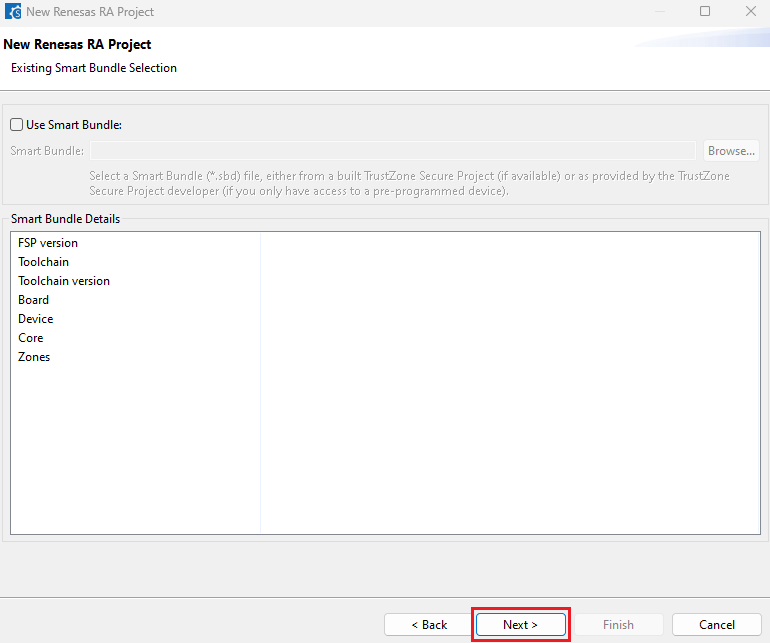Viewport: 770px width, 643px height.
Task: Close the wizard window
Action: (x=750, y=11)
